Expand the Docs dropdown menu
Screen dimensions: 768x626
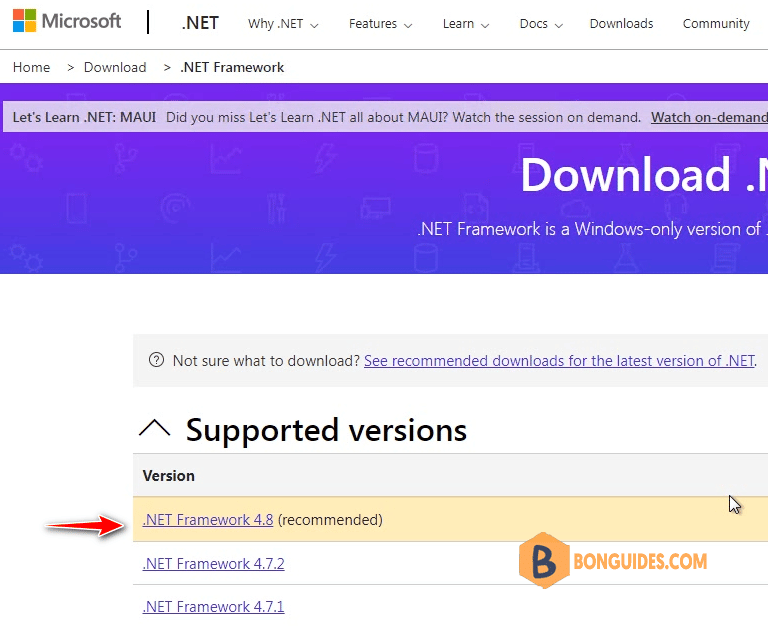[541, 24]
